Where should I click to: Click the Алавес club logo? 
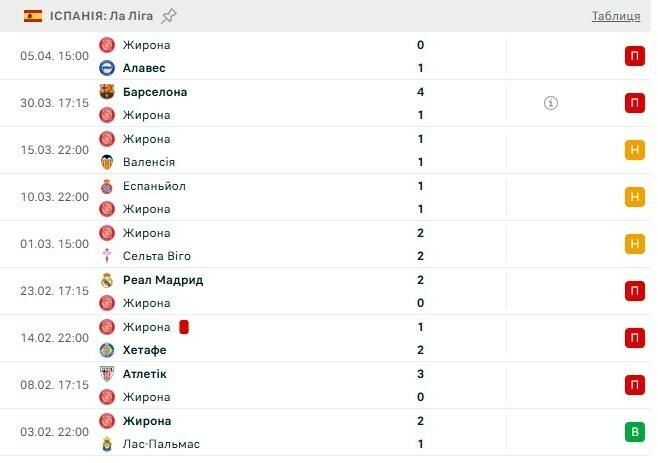(x=107, y=68)
